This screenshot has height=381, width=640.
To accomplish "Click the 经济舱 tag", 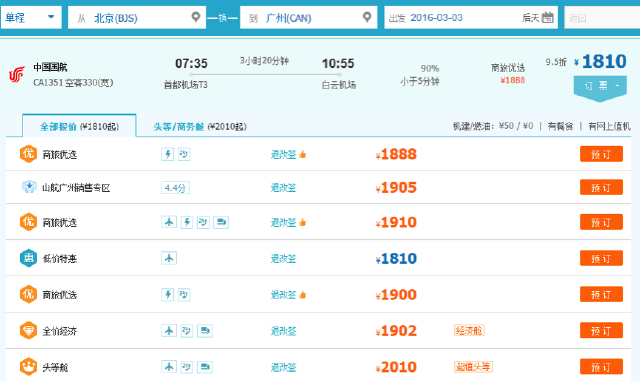I will 469,330.
